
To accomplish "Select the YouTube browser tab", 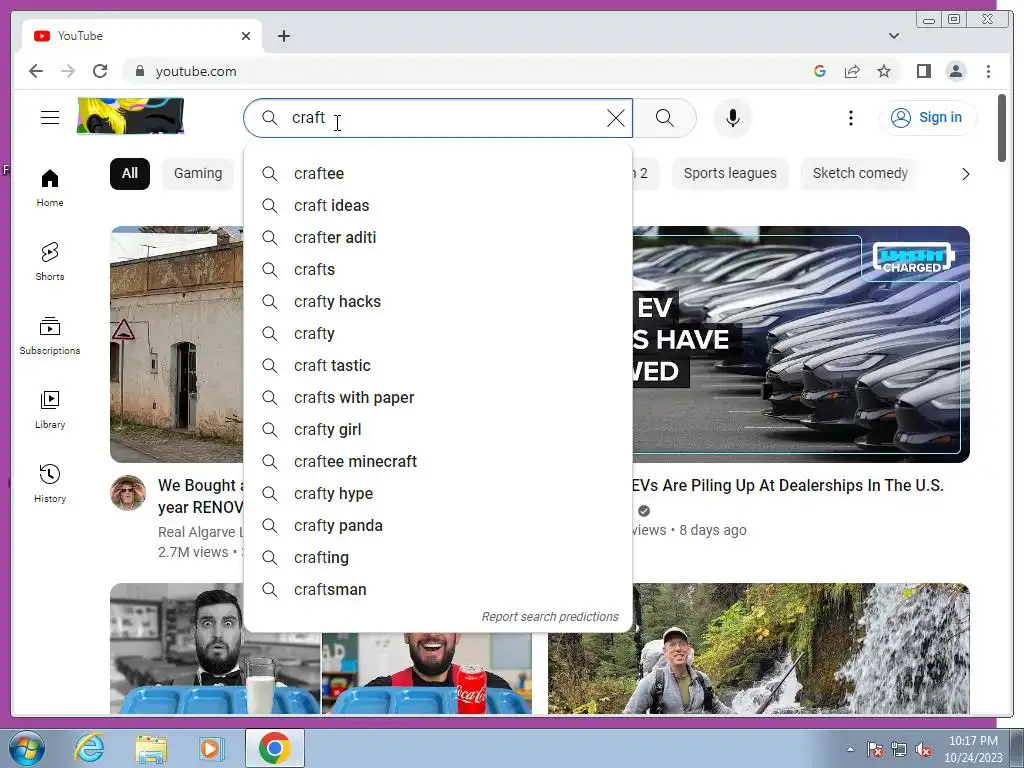I will (142, 36).
